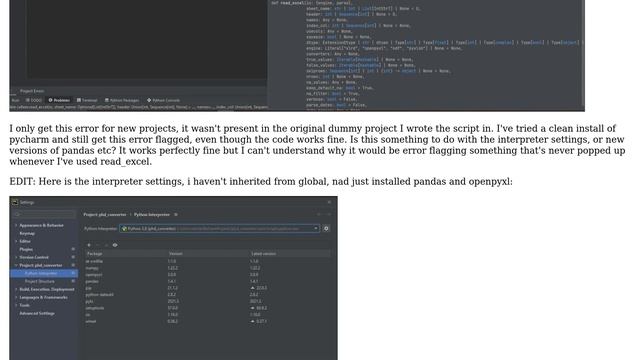Viewport: 640px width, 360px height.
Task: Select the setuptools package row
Action: click(208, 308)
